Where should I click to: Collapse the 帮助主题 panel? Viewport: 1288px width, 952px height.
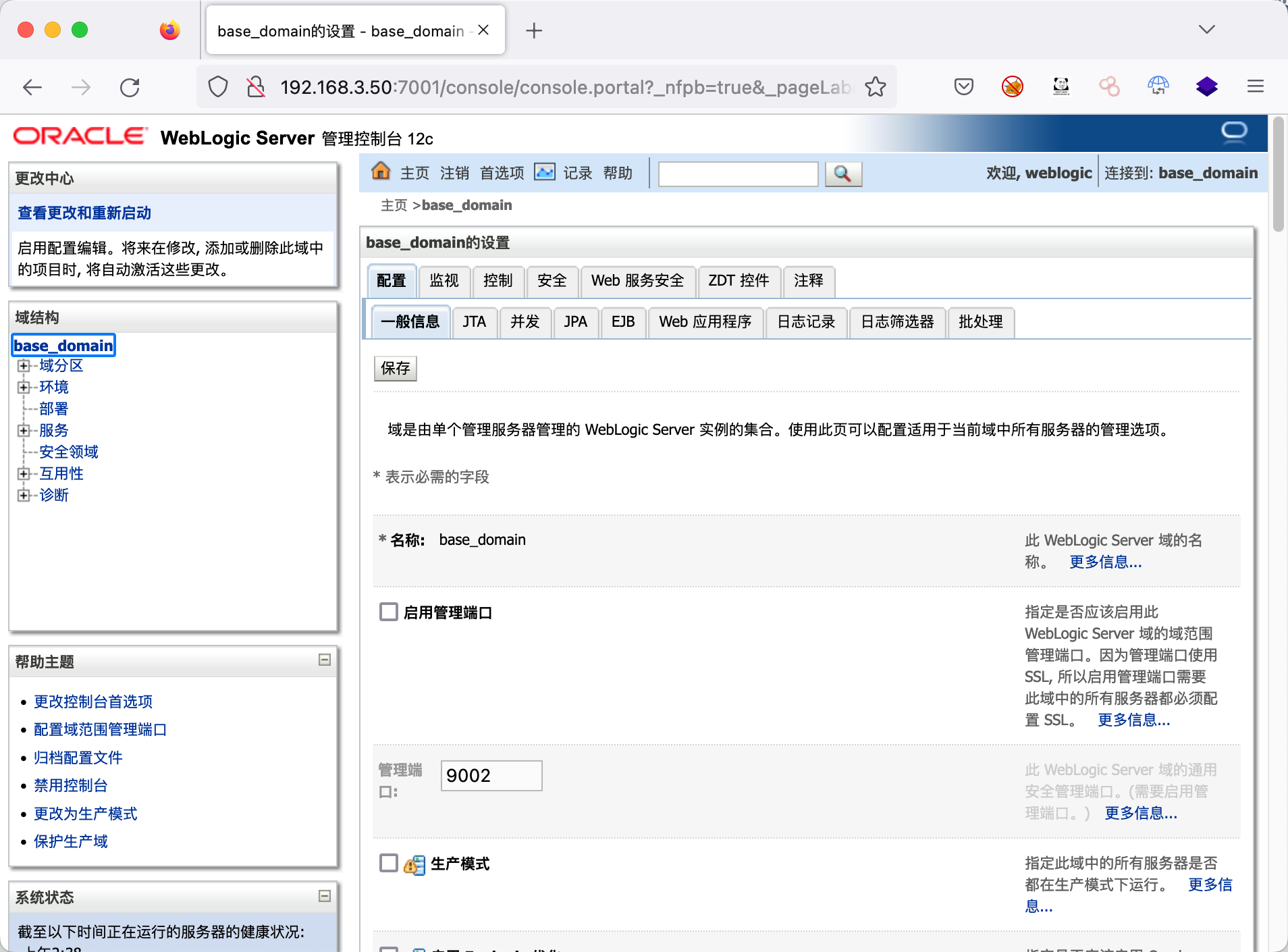pos(325,660)
